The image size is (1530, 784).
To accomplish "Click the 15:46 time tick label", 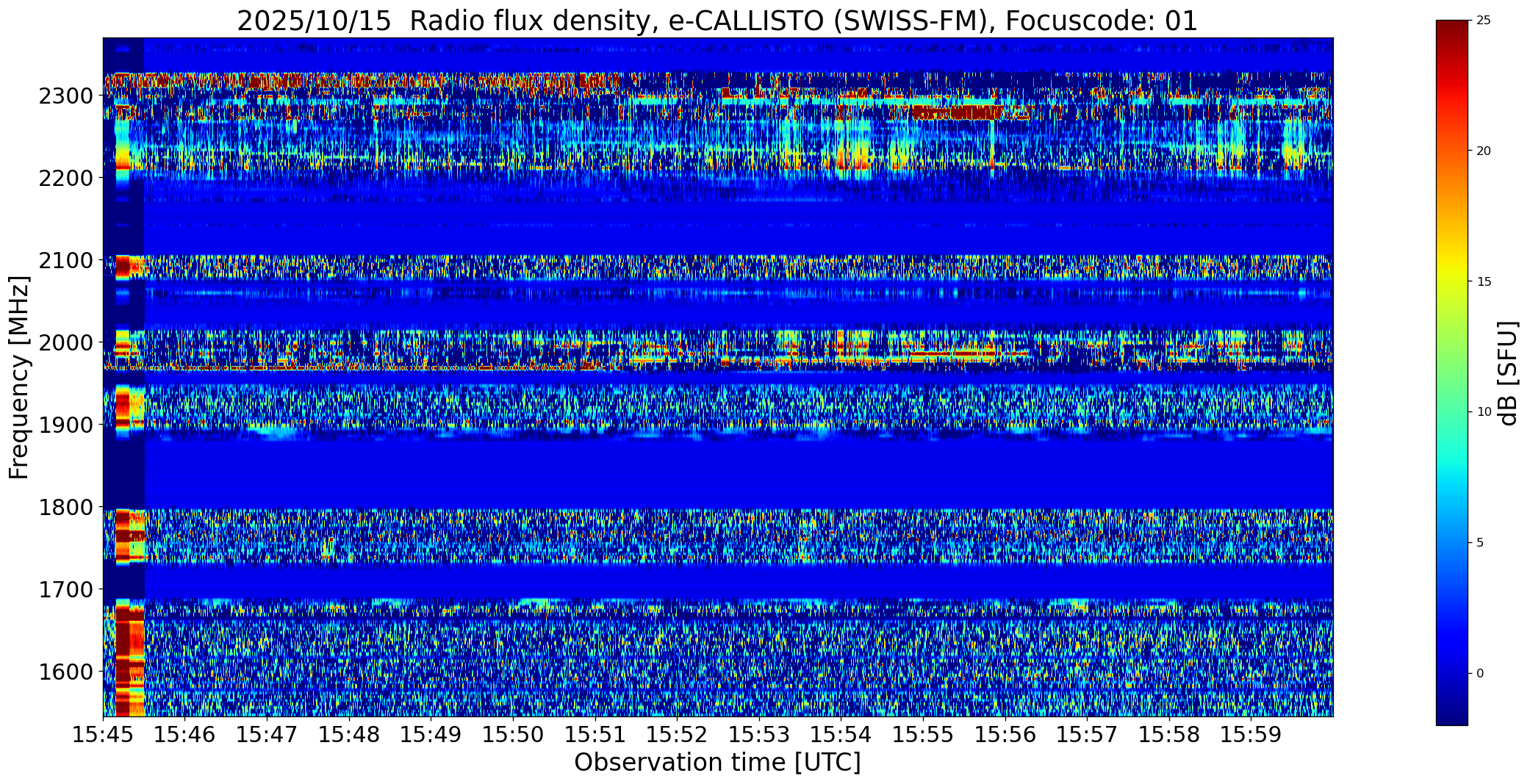I will [x=185, y=735].
